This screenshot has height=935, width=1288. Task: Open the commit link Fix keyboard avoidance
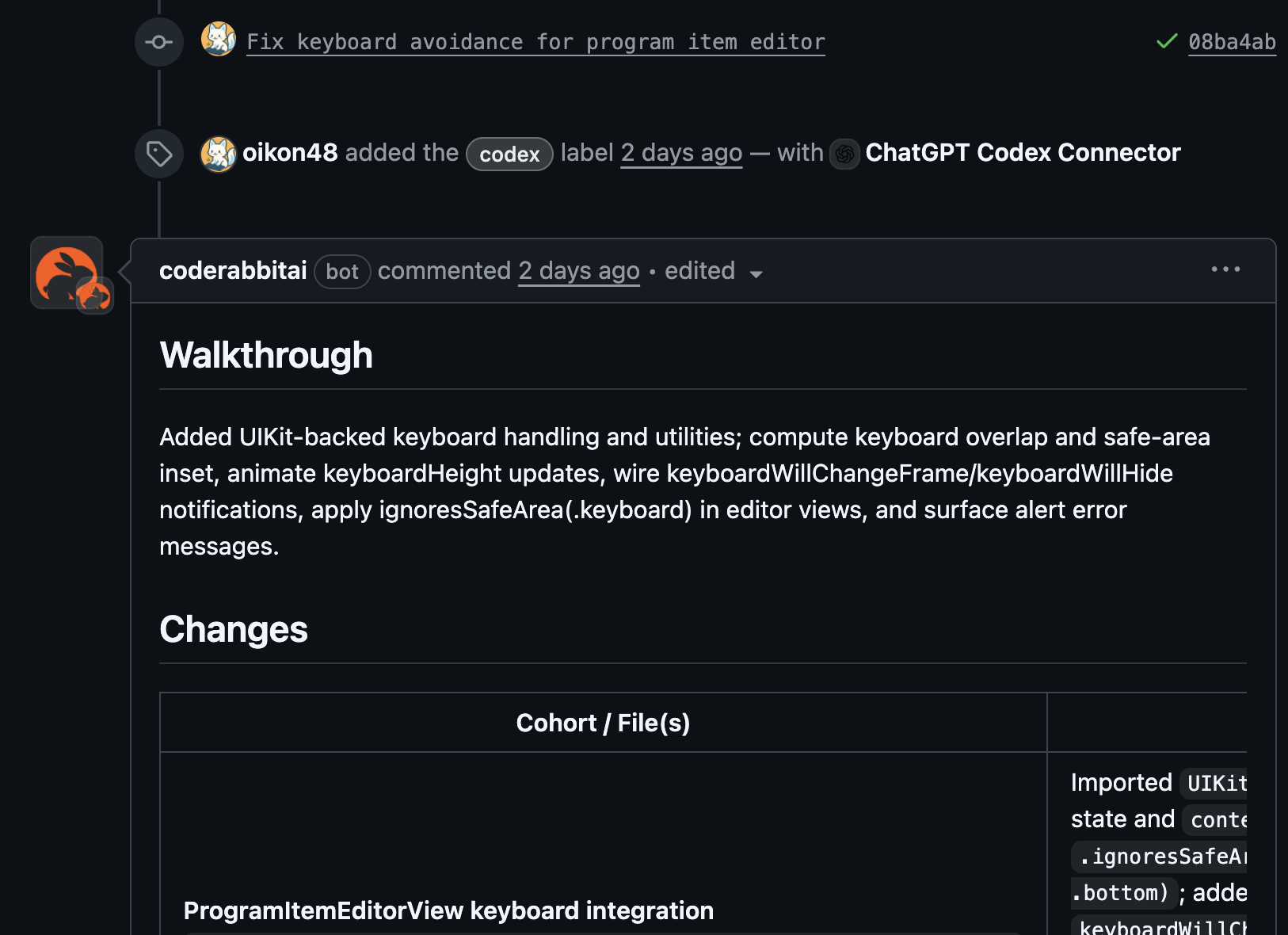[535, 42]
